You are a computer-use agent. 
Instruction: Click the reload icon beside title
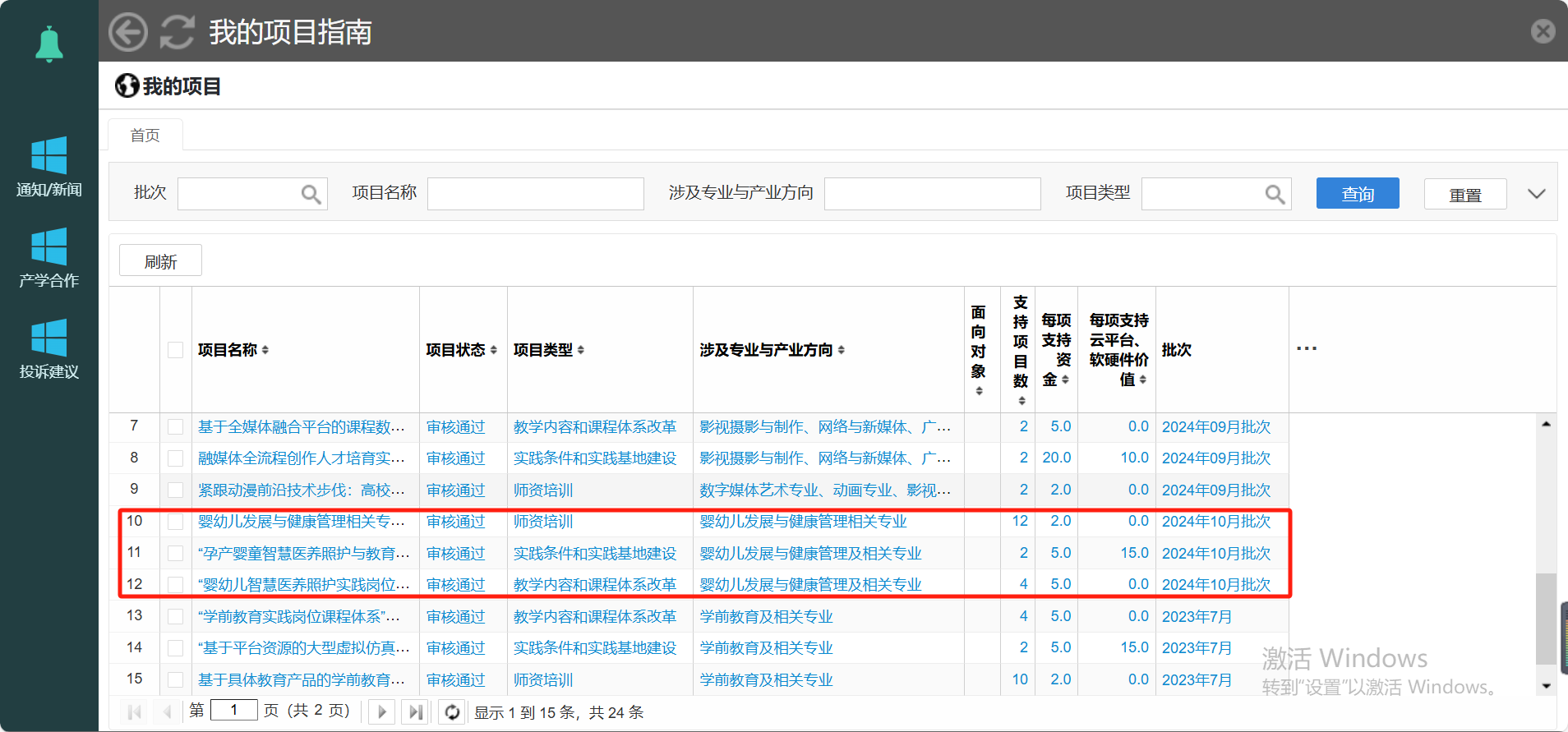[178, 32]
